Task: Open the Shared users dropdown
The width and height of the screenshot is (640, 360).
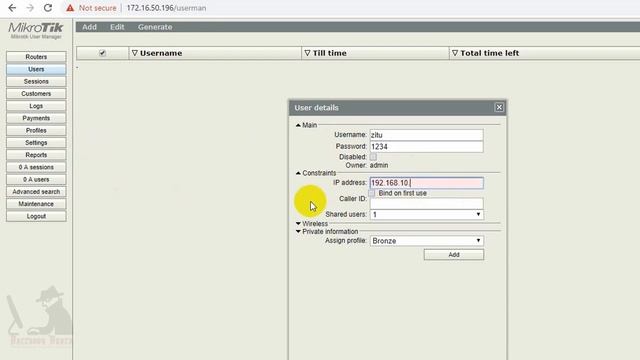Action: (x=426, y=214)
